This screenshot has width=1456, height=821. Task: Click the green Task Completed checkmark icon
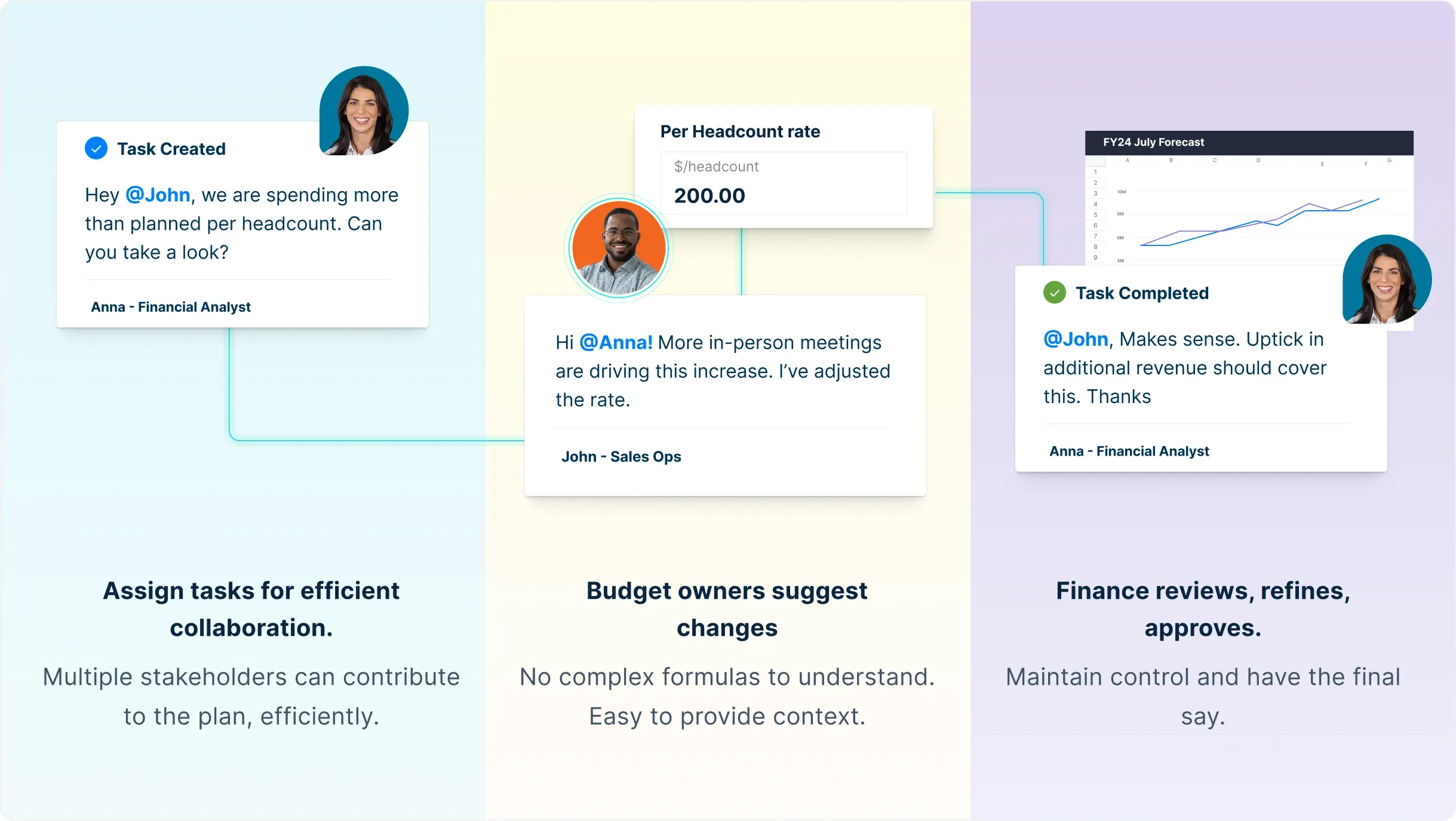pyautogui.click(x=1055, y=293)
